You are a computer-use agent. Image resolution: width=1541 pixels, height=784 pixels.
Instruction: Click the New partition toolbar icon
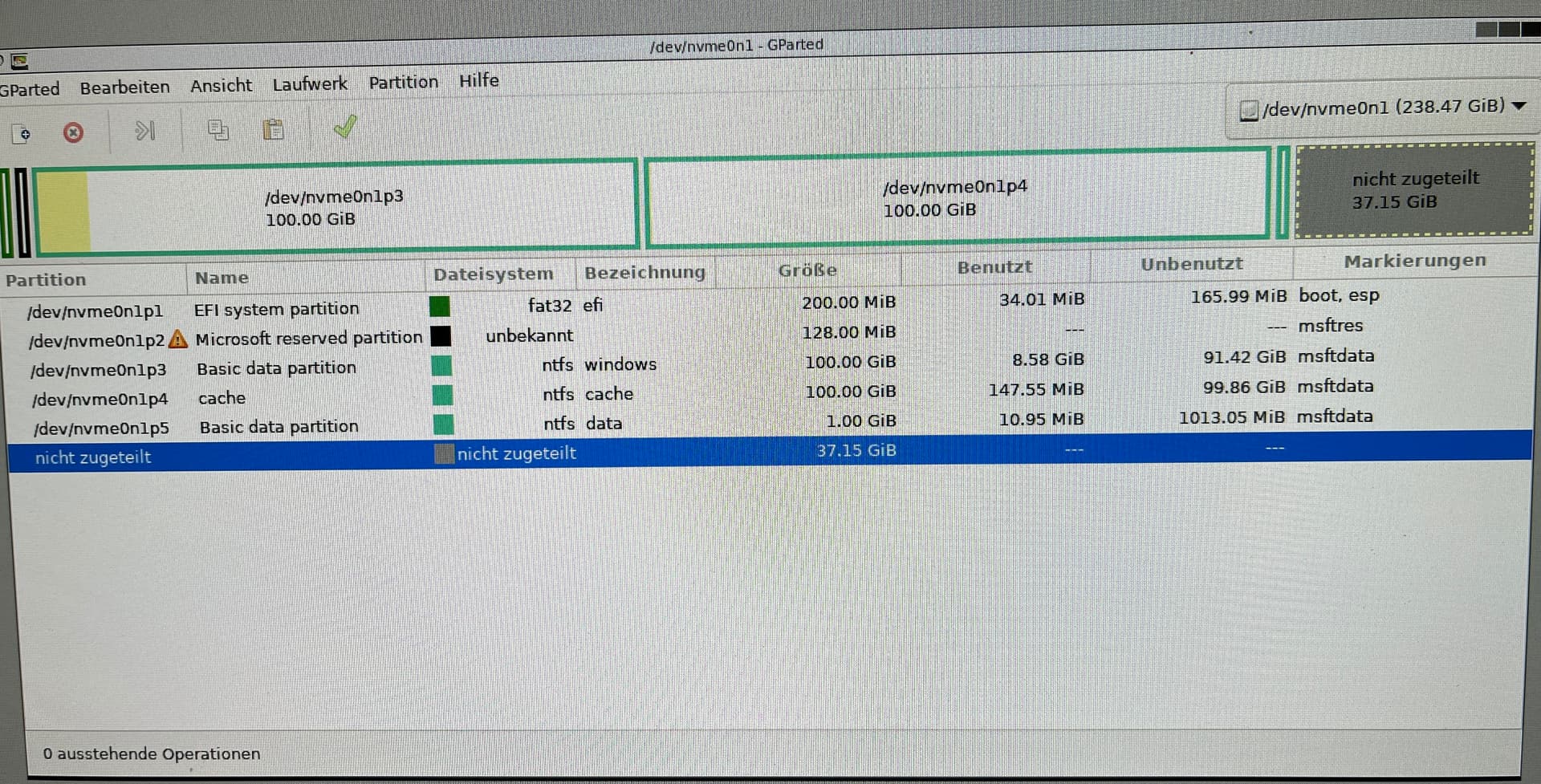[22, 133]
